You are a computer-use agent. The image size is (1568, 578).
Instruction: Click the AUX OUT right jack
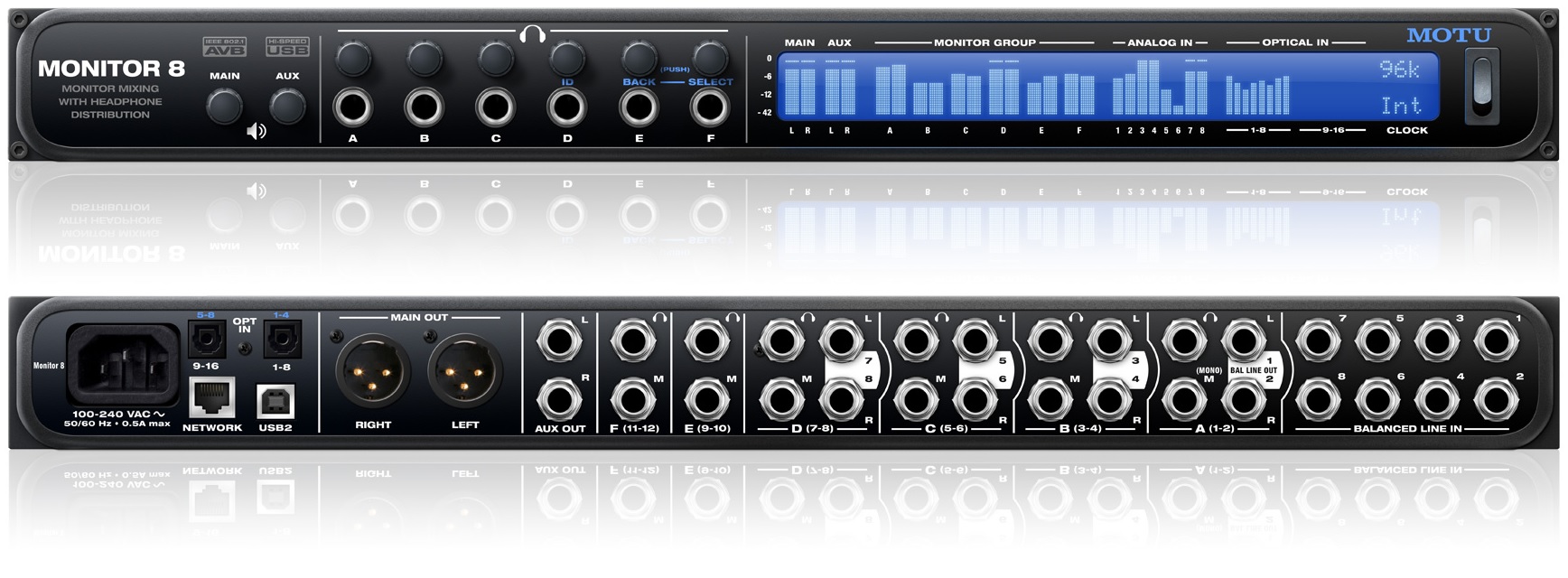click(558, 400)
